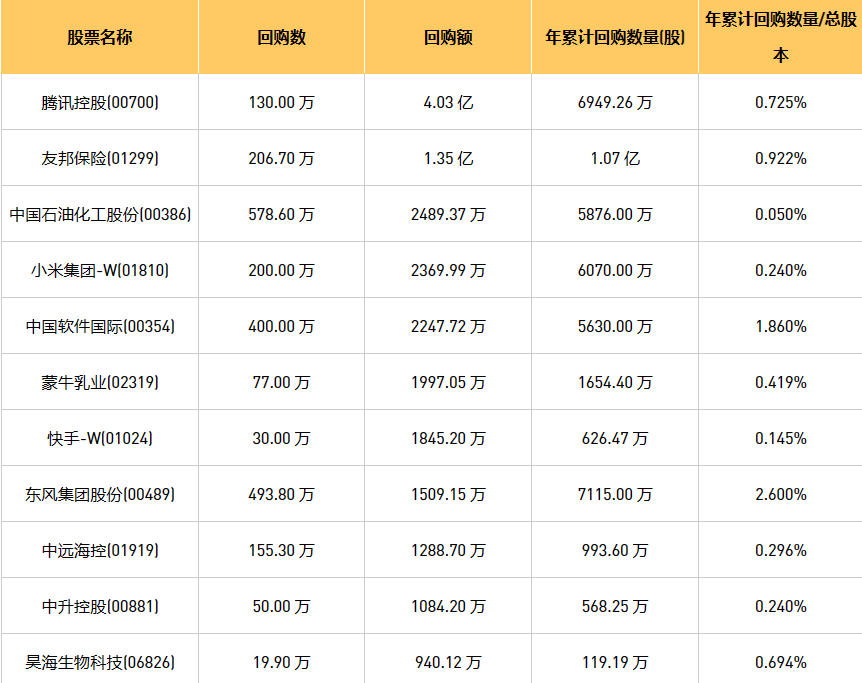Click the 股票名称 column header
Image resolution: width=862 pixels, height=683 pixels.
click(100, 37)
